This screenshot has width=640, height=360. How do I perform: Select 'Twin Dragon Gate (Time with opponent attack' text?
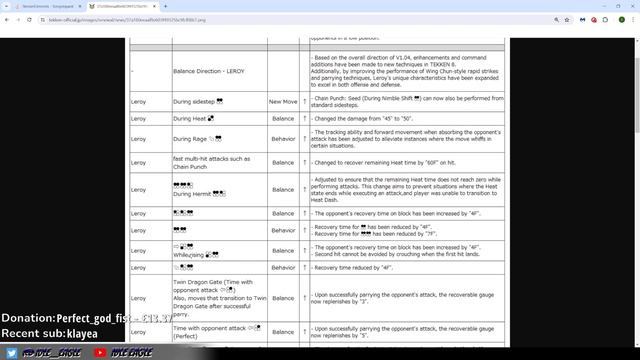(213, 286)
